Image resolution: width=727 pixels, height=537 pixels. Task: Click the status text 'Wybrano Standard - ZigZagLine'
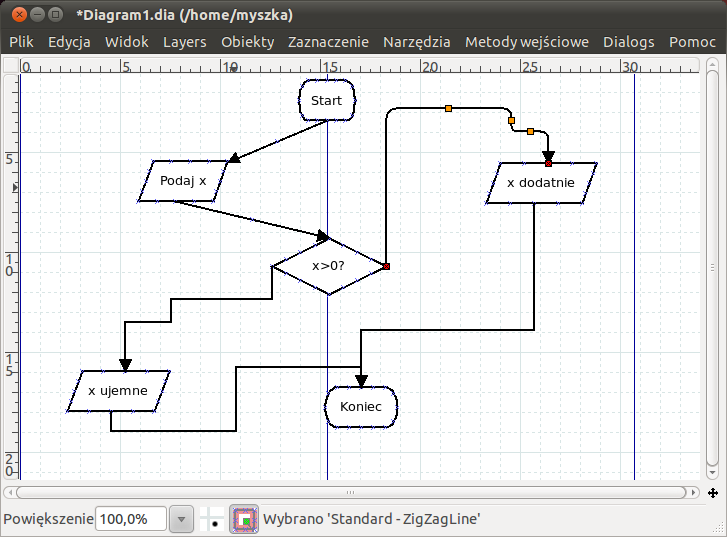click(x=371, y=519)
